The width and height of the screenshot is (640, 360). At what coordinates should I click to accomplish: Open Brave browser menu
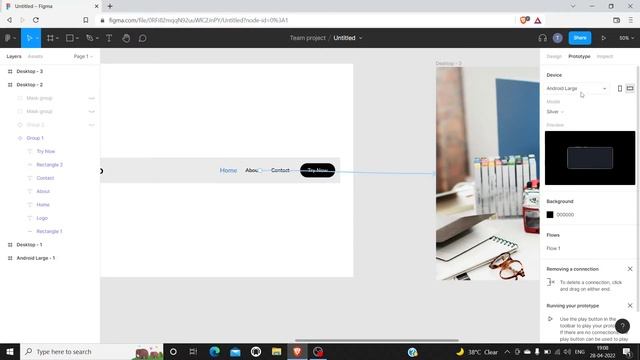[x=631, y=20]
